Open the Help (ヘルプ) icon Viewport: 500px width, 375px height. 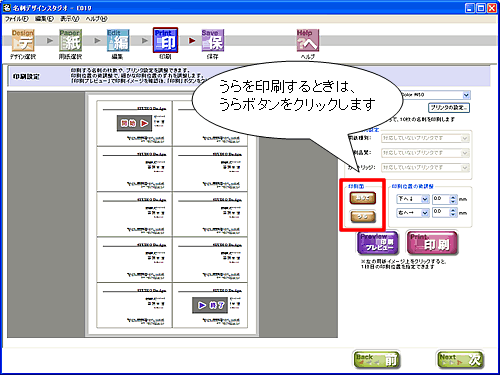pyautogui.click(x=308, y=41)
